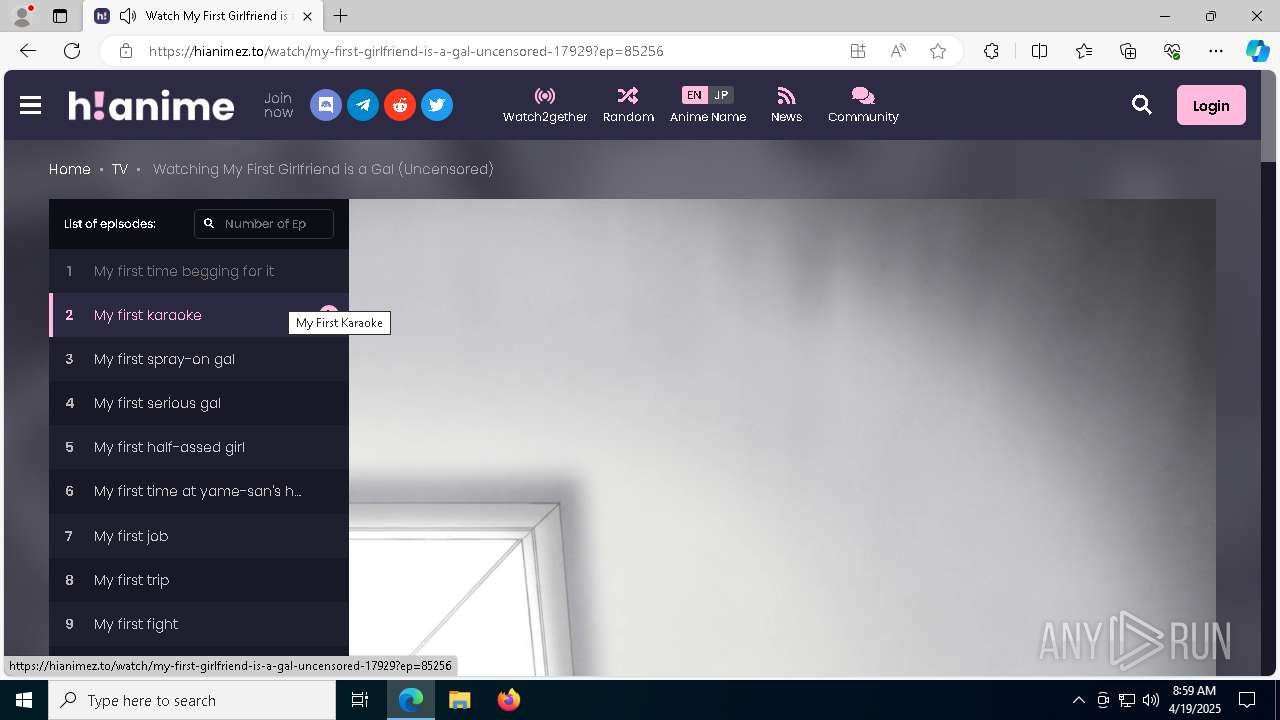Open the Favorites list
Viewport: 1280px width, 720px height.
pyautogui.click(x=1084, y=51)
